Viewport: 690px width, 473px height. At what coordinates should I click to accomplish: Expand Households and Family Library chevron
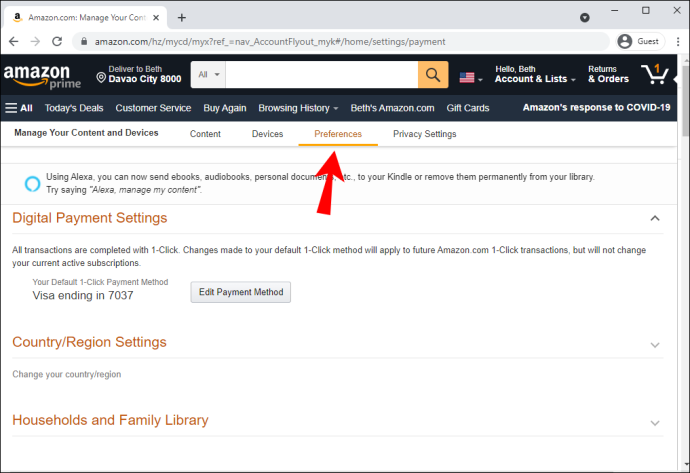pos(655,423)
